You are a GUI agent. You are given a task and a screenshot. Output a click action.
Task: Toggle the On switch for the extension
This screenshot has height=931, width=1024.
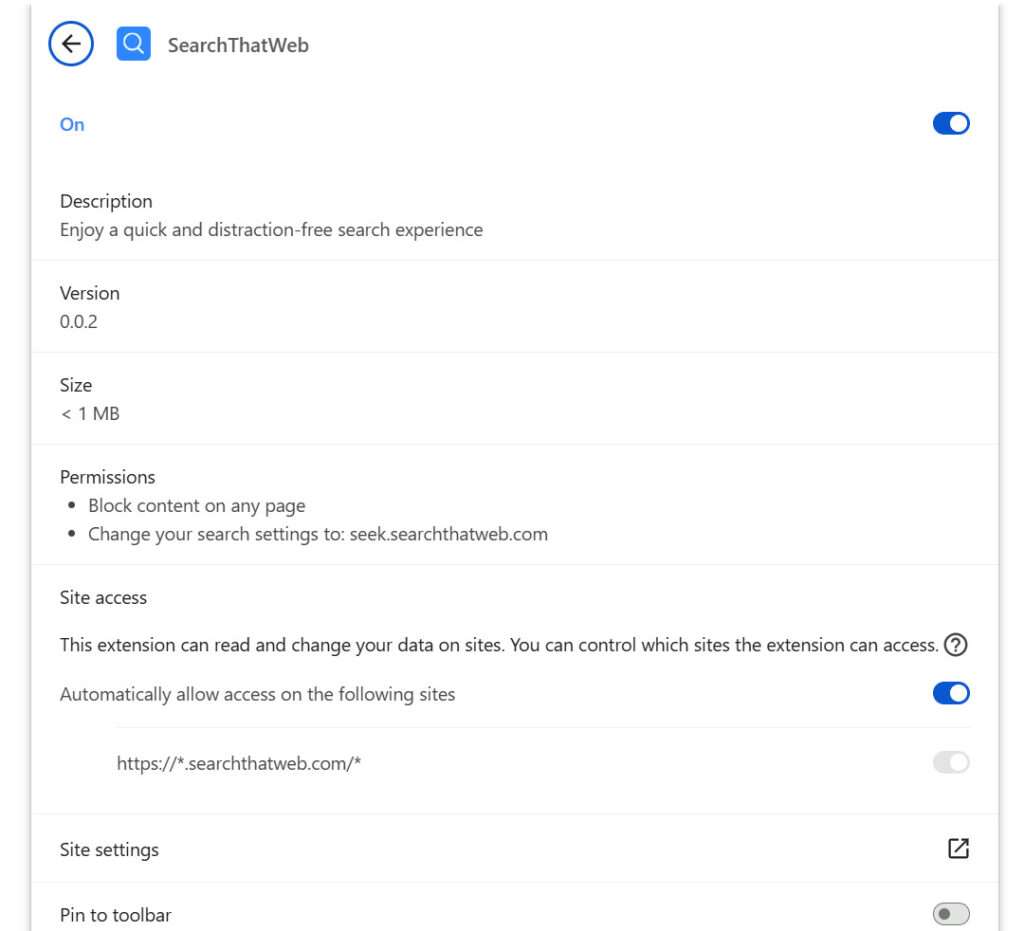click(x=952, y=123)
